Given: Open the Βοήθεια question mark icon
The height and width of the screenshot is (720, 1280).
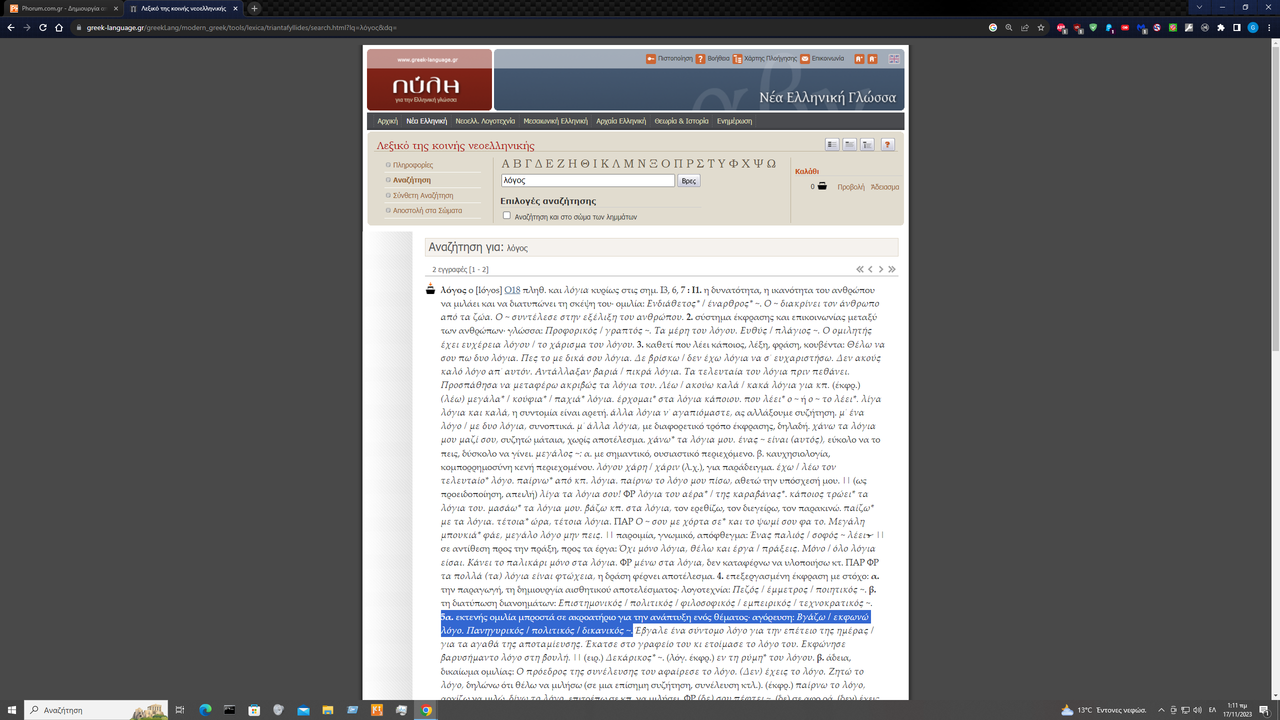Looking at the screenshot, I should [x=701, y=59].
